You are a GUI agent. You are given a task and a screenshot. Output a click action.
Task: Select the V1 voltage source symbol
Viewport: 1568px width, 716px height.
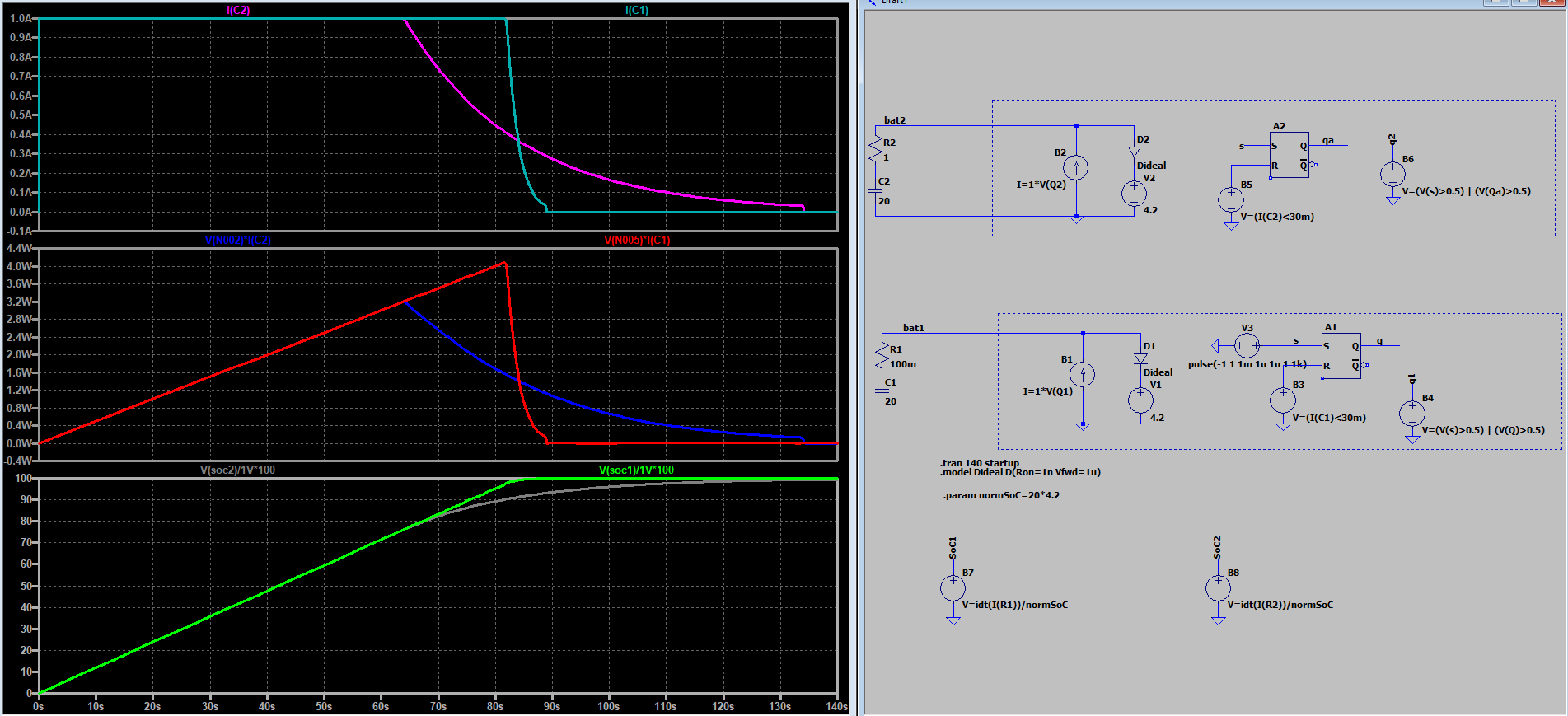[x=1140, y=400]
